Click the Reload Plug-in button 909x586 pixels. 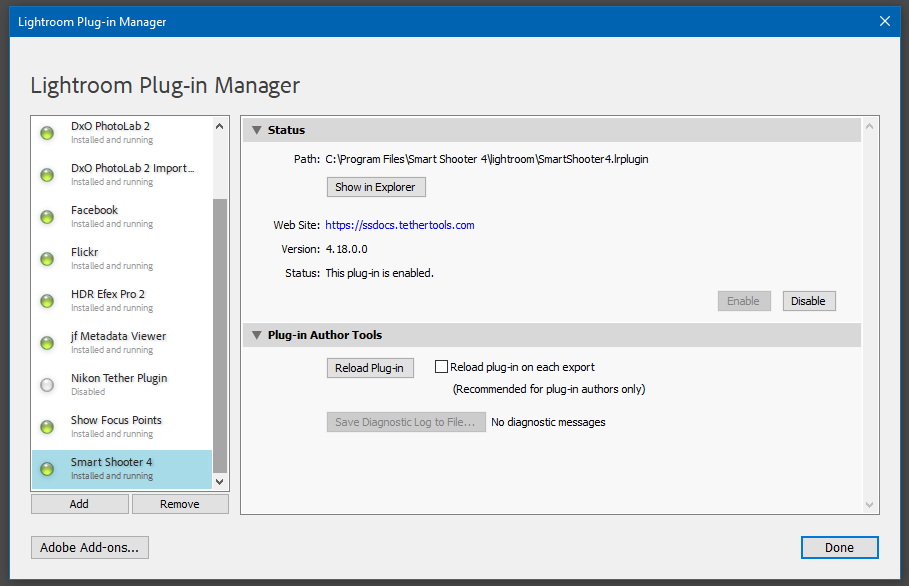[x=370, y=368]
